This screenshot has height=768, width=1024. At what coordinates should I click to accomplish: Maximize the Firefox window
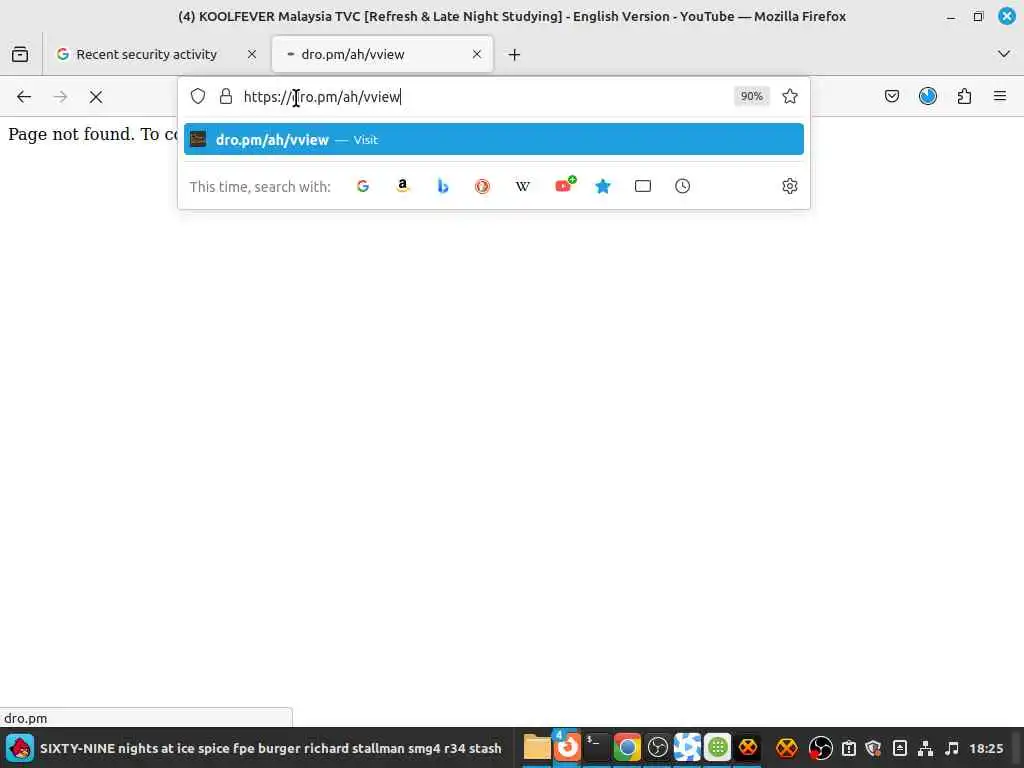(978, 17)
